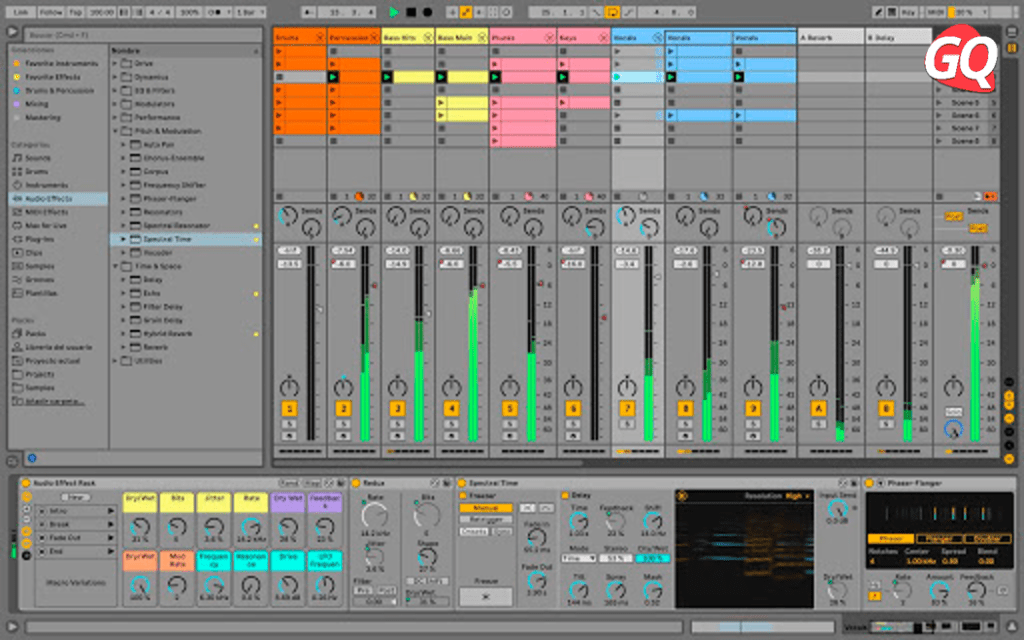Expand the Drive folder in browser

tap(115, 63)
